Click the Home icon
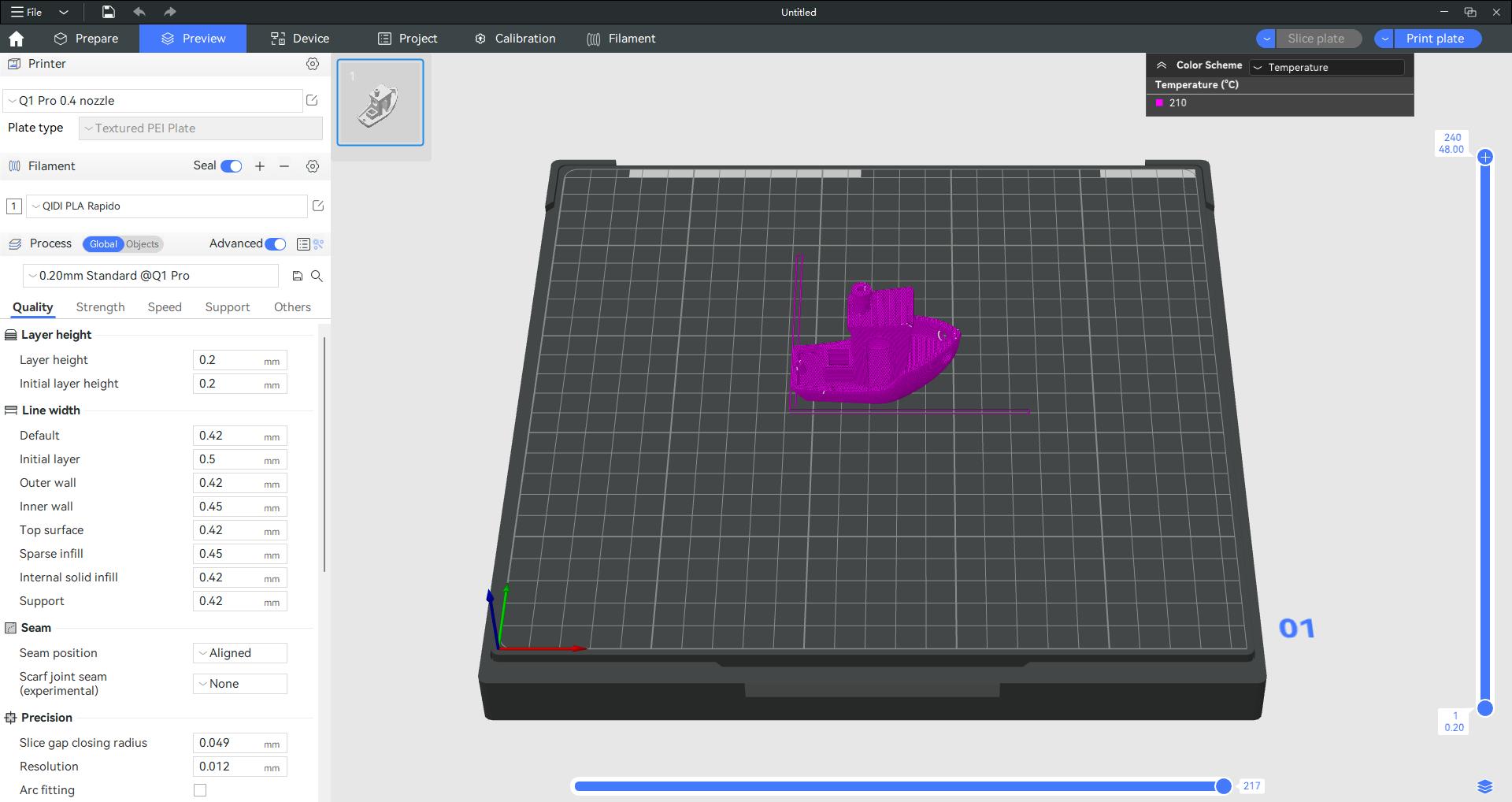 (x=17, y=39)
